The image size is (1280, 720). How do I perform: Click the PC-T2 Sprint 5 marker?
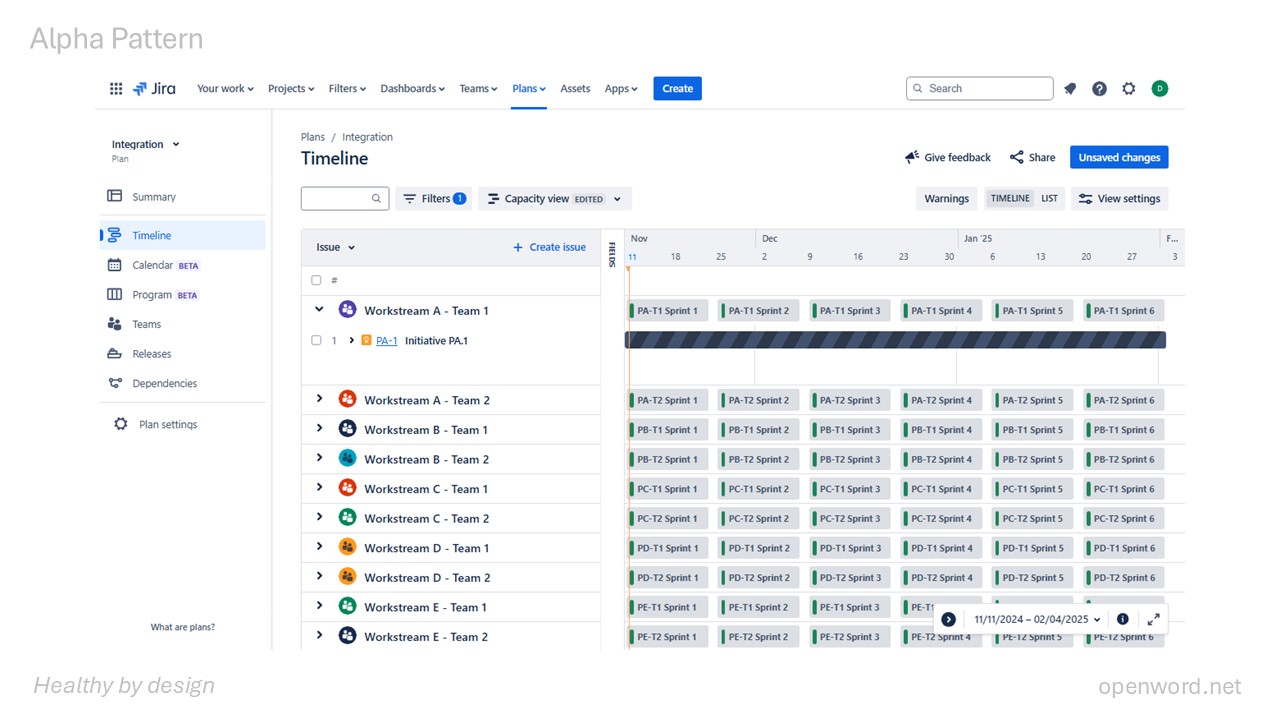(1033, 518)
